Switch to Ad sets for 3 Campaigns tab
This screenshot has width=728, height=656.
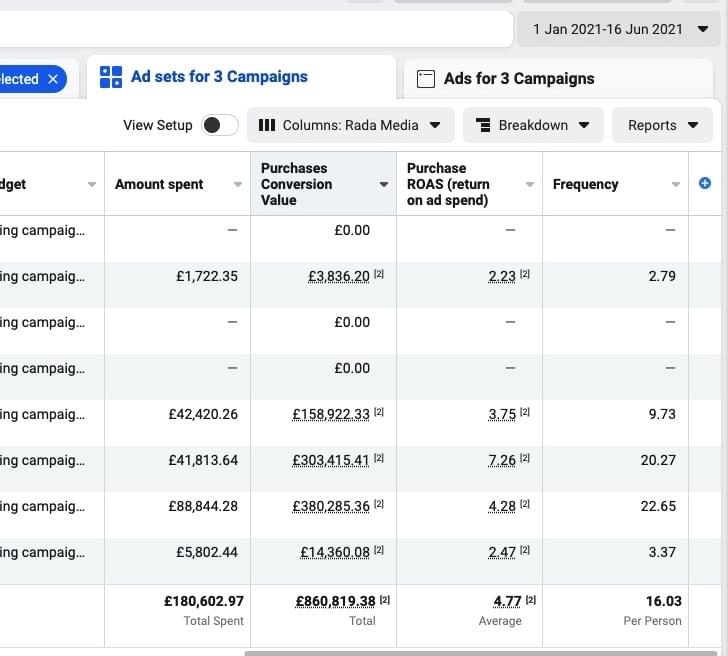pos(219,77)
